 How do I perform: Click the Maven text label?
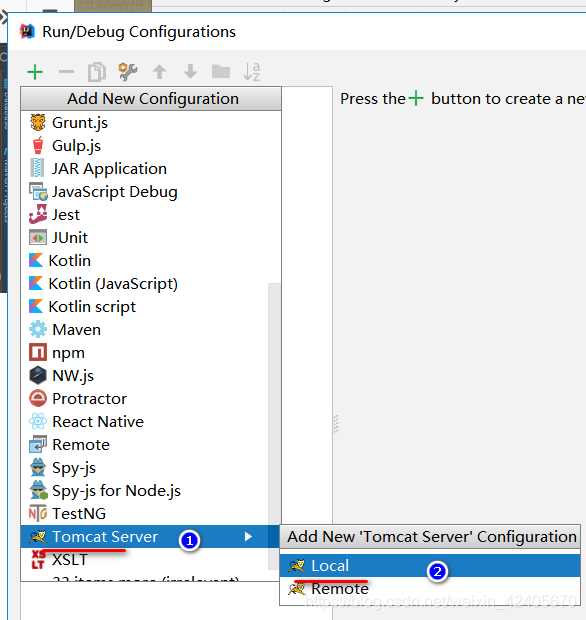pos(77,330)
